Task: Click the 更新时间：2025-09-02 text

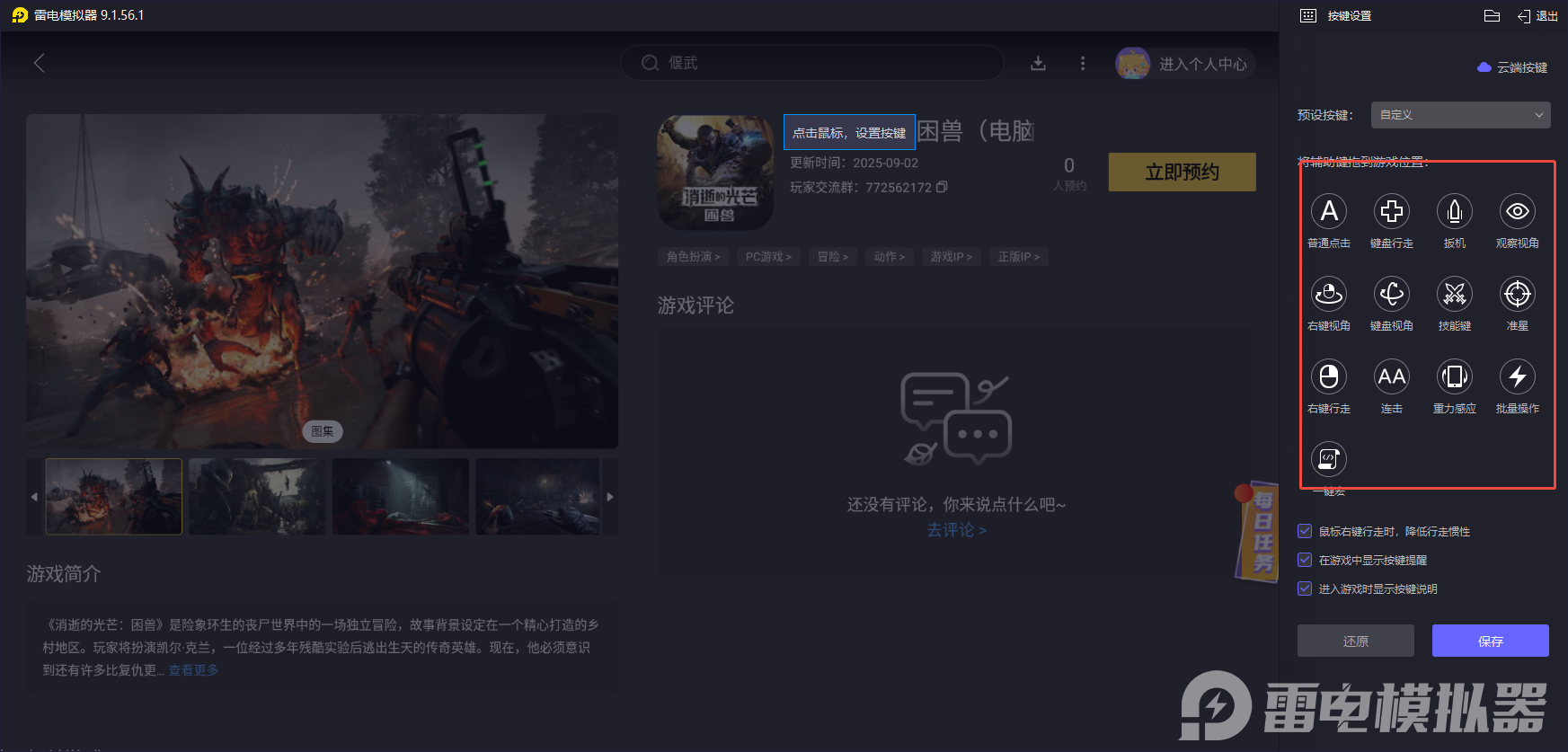Action: [855, 163]
